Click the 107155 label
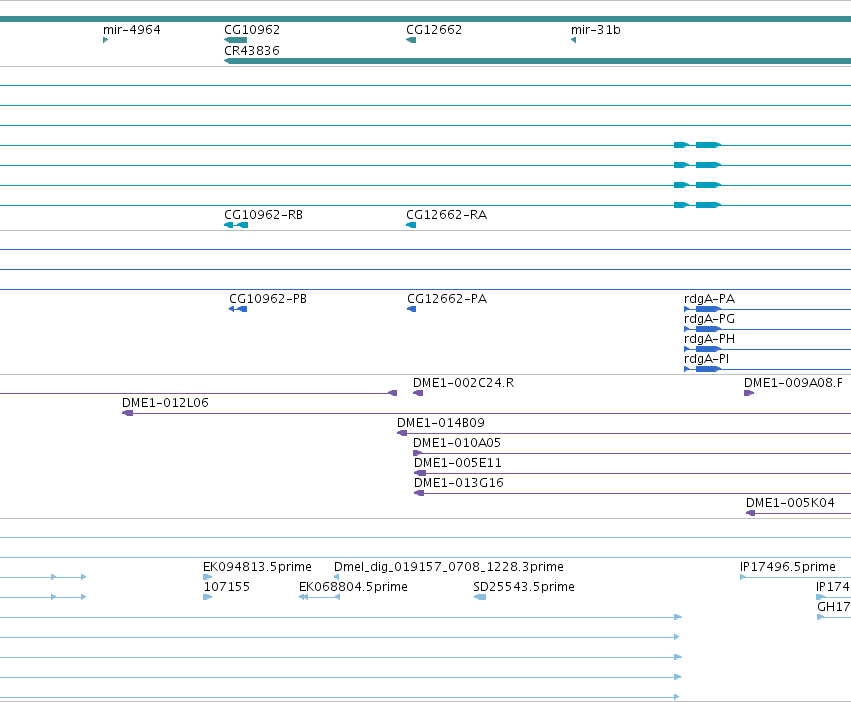The image size is (851, 702). (226, 587)
